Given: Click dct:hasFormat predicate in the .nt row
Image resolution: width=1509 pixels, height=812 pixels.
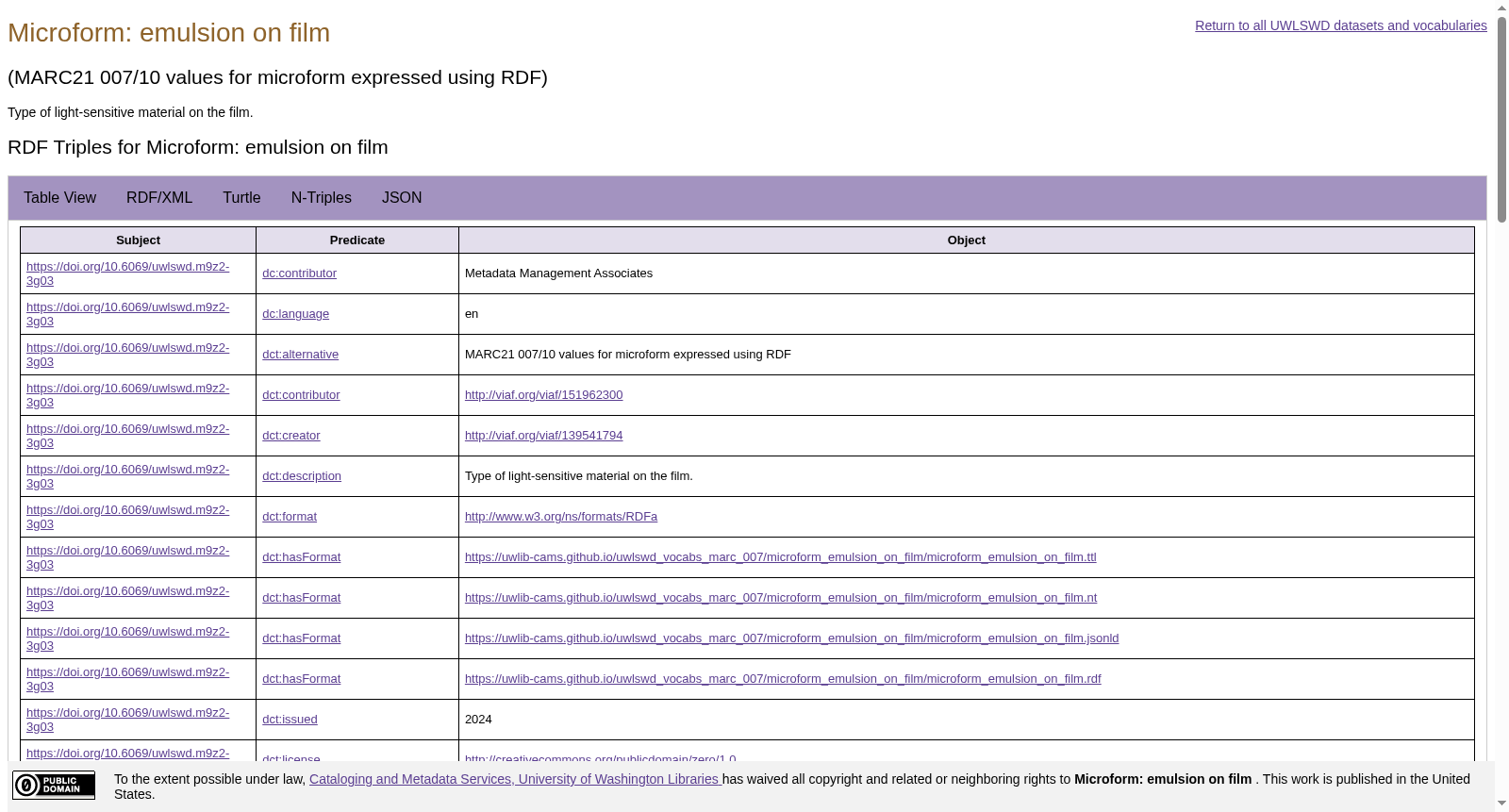Looking at the screenshot, I should point(301,598).
